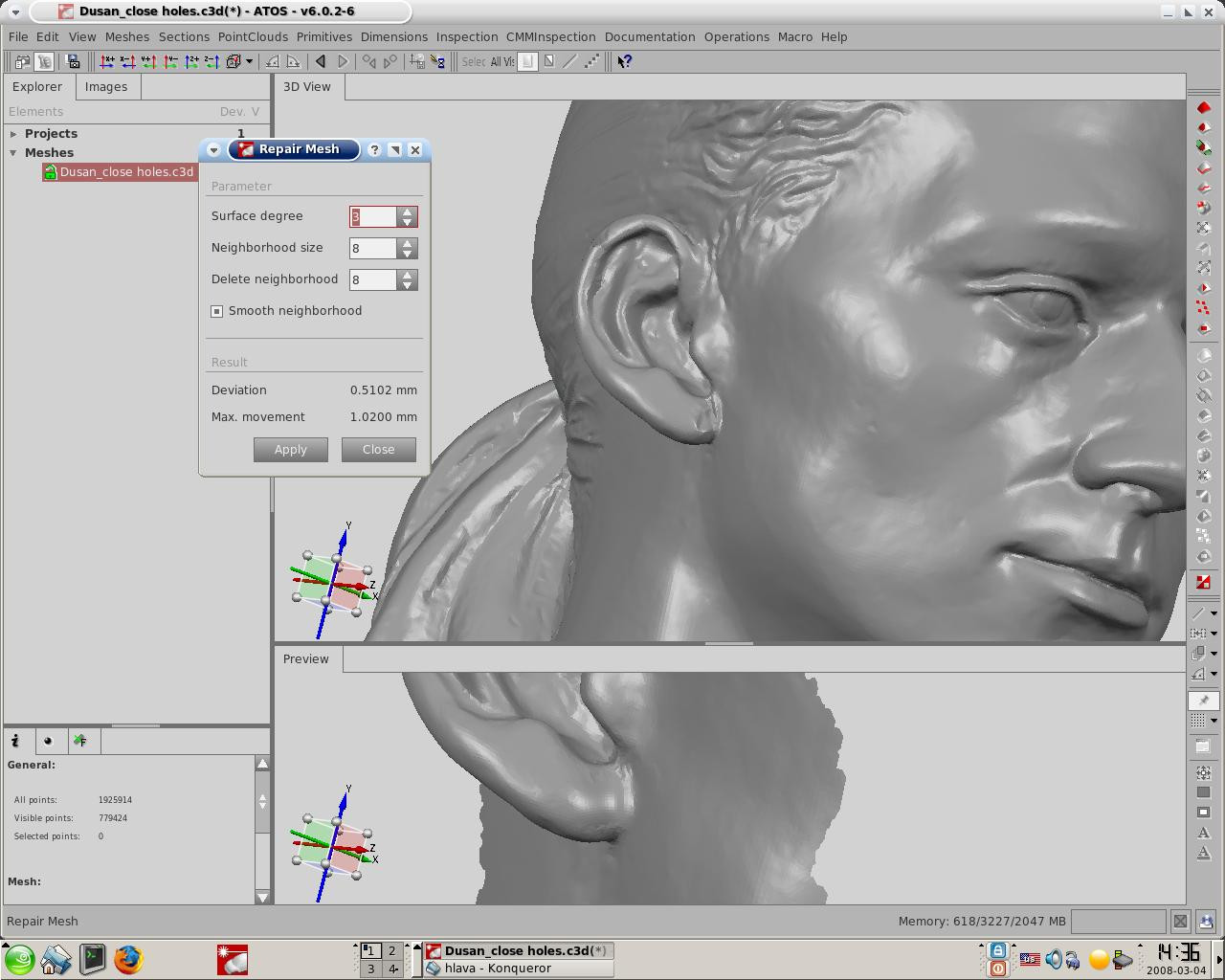The width and height of the screenshot is (1225, 980).
Task: Click the X+ view direction icon
Action: (107, 61)
